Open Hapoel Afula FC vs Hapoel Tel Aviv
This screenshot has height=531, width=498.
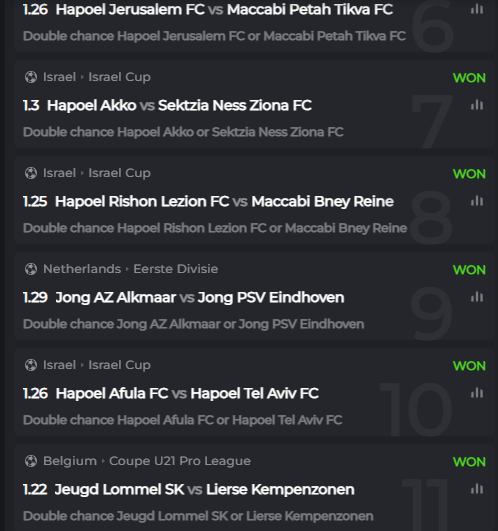click(187, 394)
